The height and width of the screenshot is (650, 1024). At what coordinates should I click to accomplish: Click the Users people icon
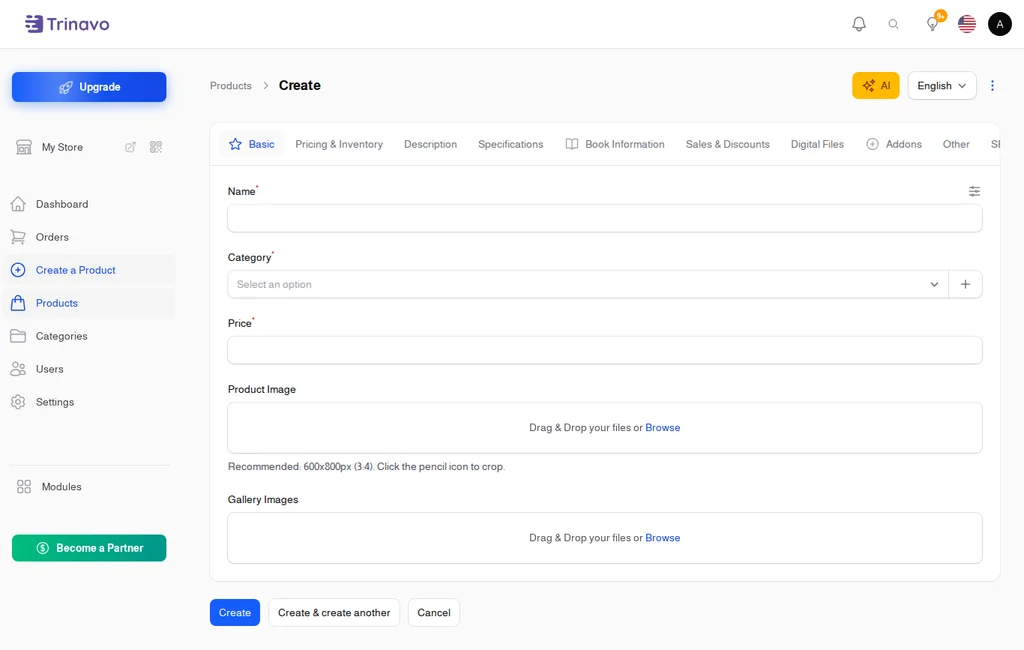click(x=18, y=369)
